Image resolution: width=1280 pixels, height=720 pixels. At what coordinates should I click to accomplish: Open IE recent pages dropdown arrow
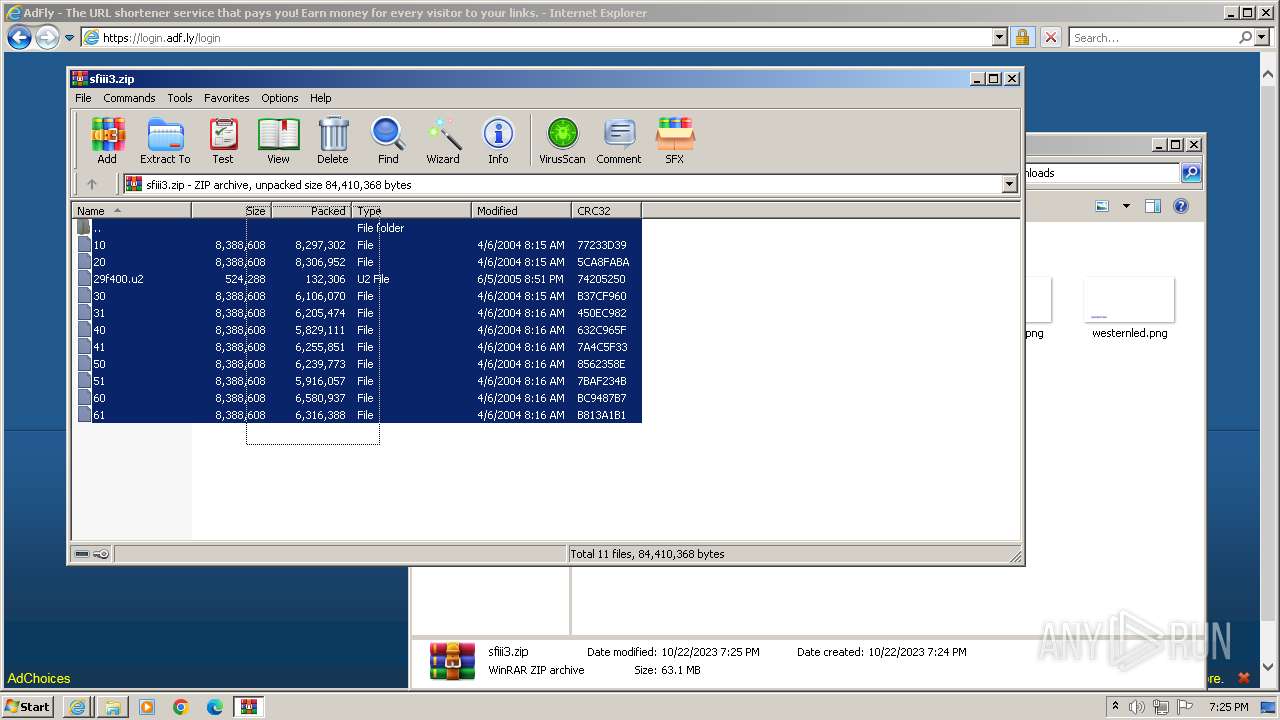[69, 38]
